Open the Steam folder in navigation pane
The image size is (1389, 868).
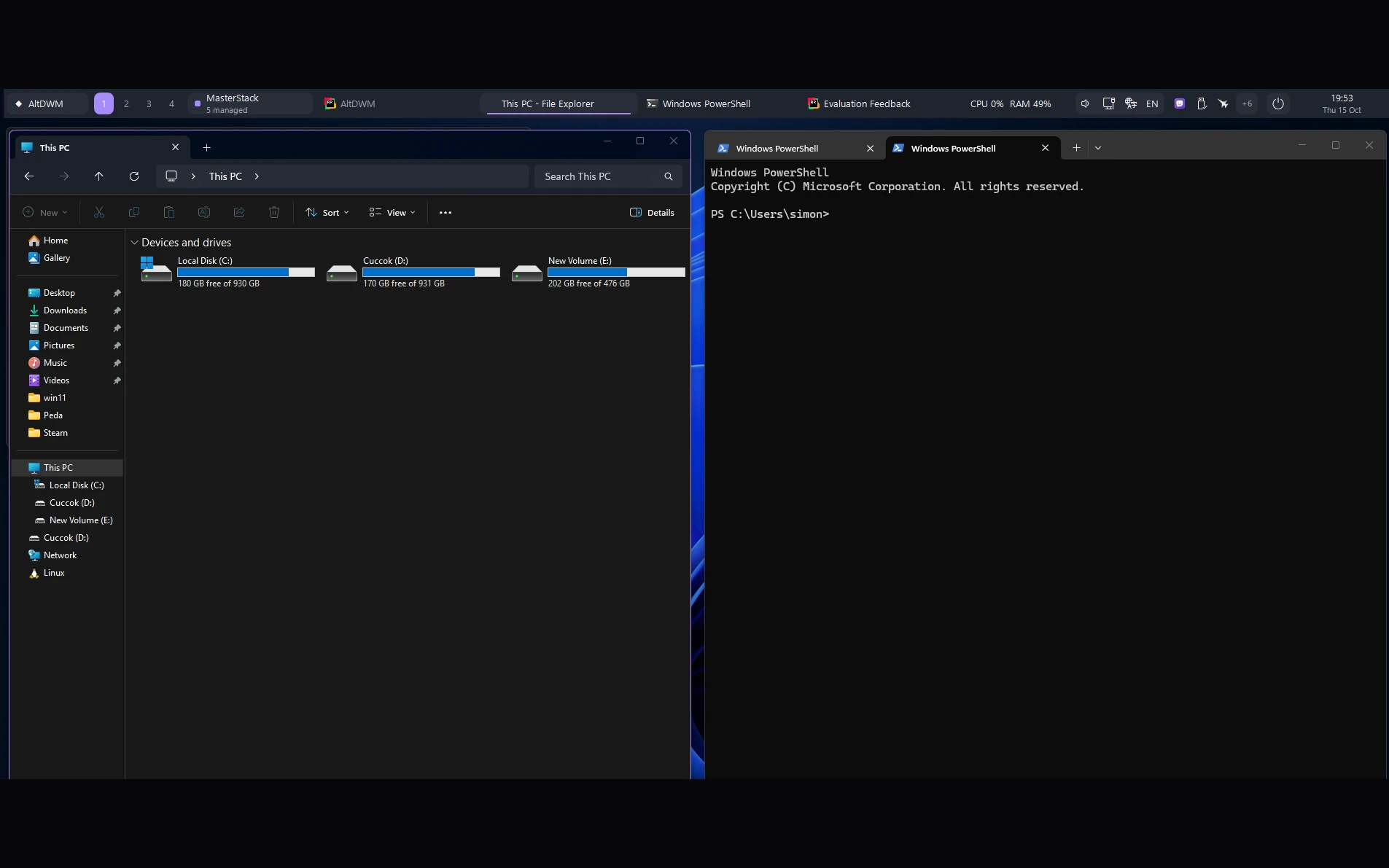pos(68,433)
